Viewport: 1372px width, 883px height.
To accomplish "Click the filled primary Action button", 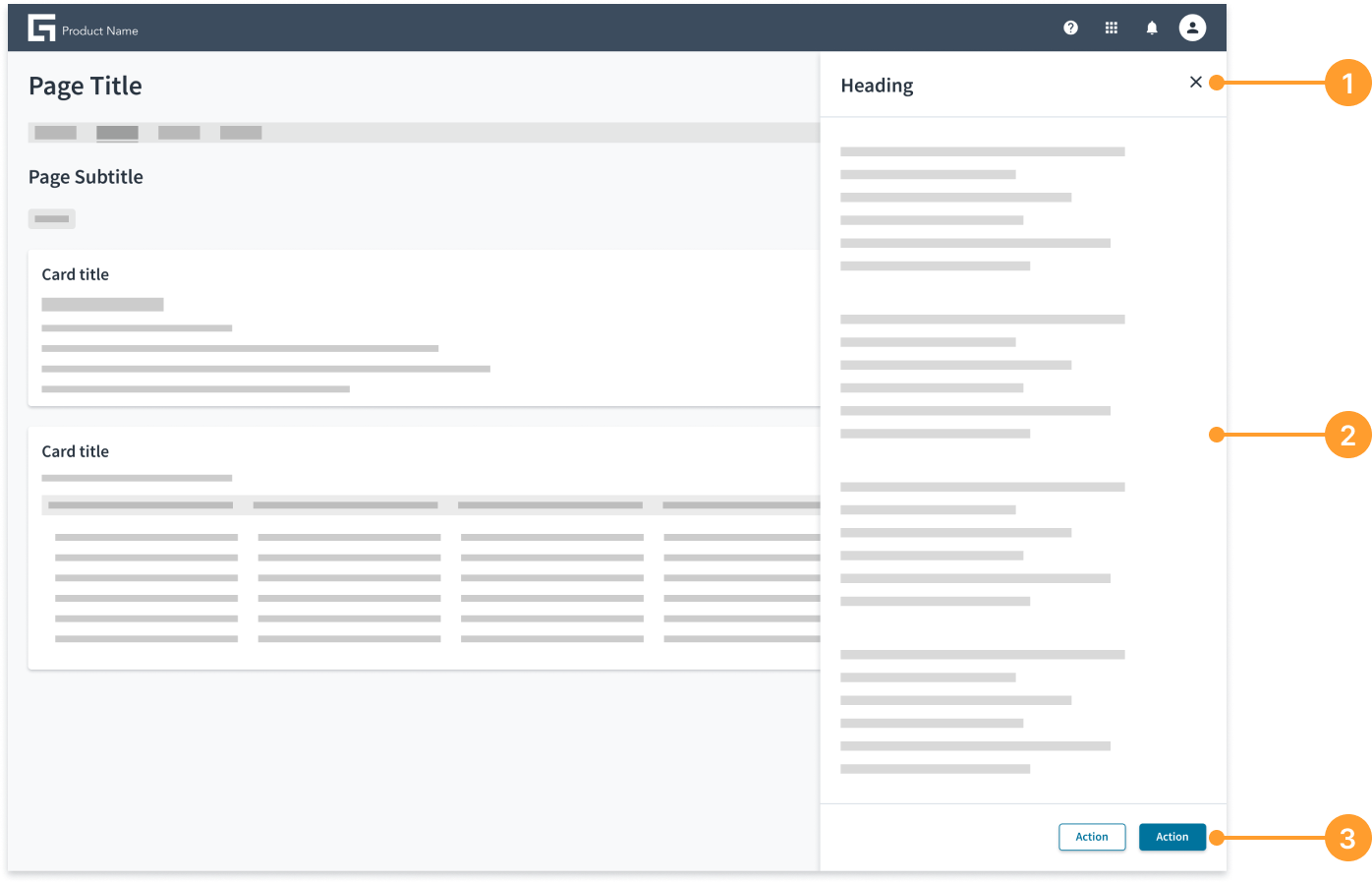I will tap(1172, 837).
